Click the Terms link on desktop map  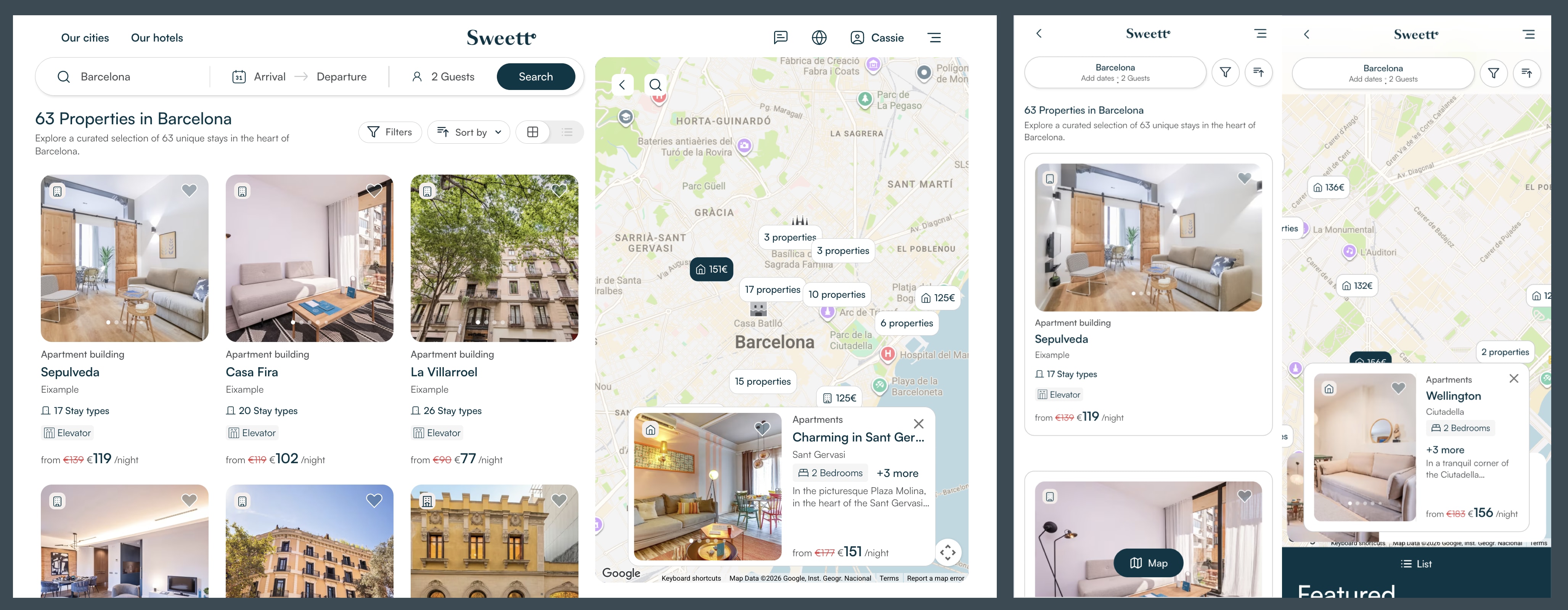[889, 578]
